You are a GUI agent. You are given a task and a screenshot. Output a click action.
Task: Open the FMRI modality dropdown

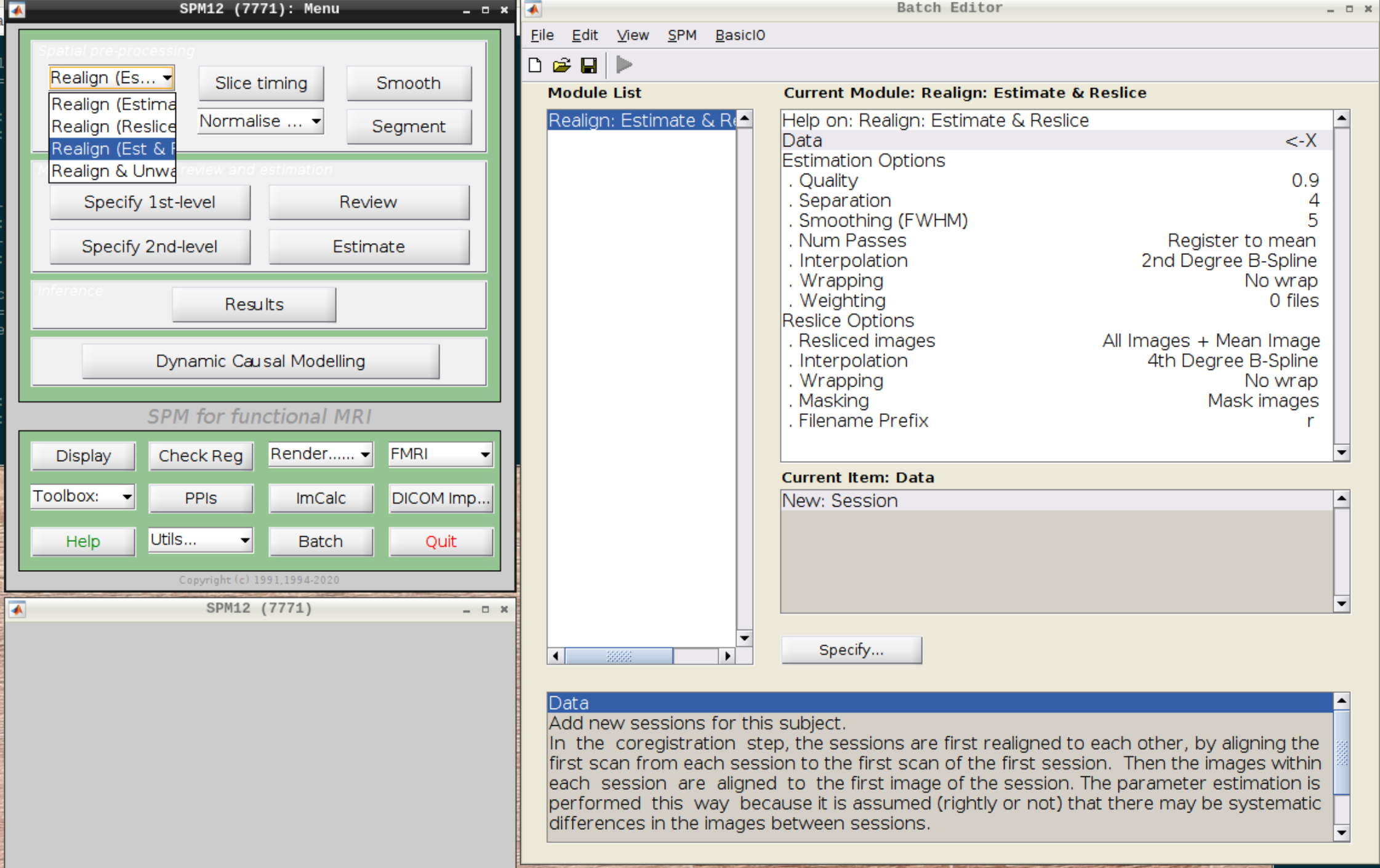click(x=440, y=454)
